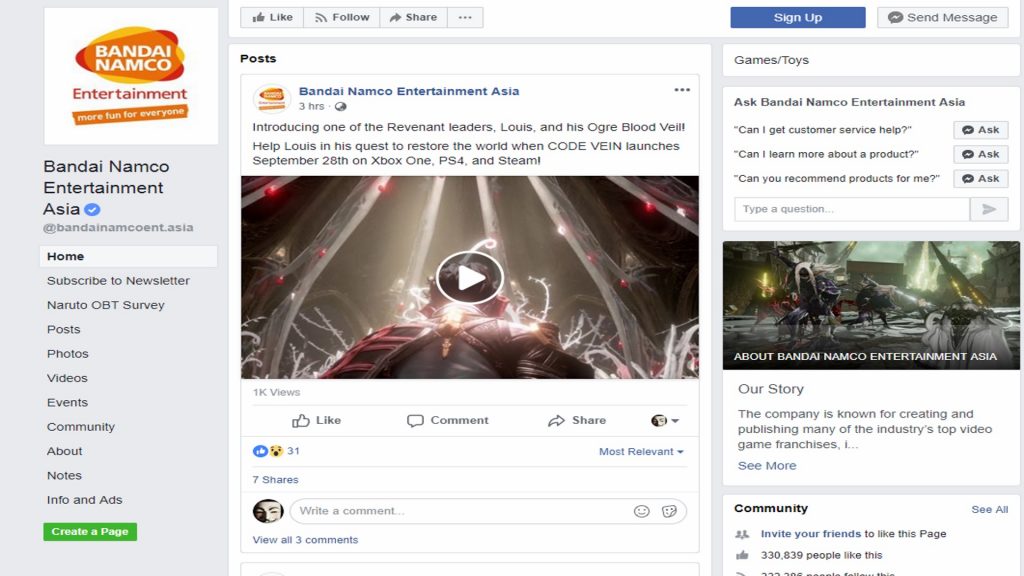Click the post's public globe icon
This screenshot has width=1024, height=576.
pyautogui.click(x=341, y=106)
